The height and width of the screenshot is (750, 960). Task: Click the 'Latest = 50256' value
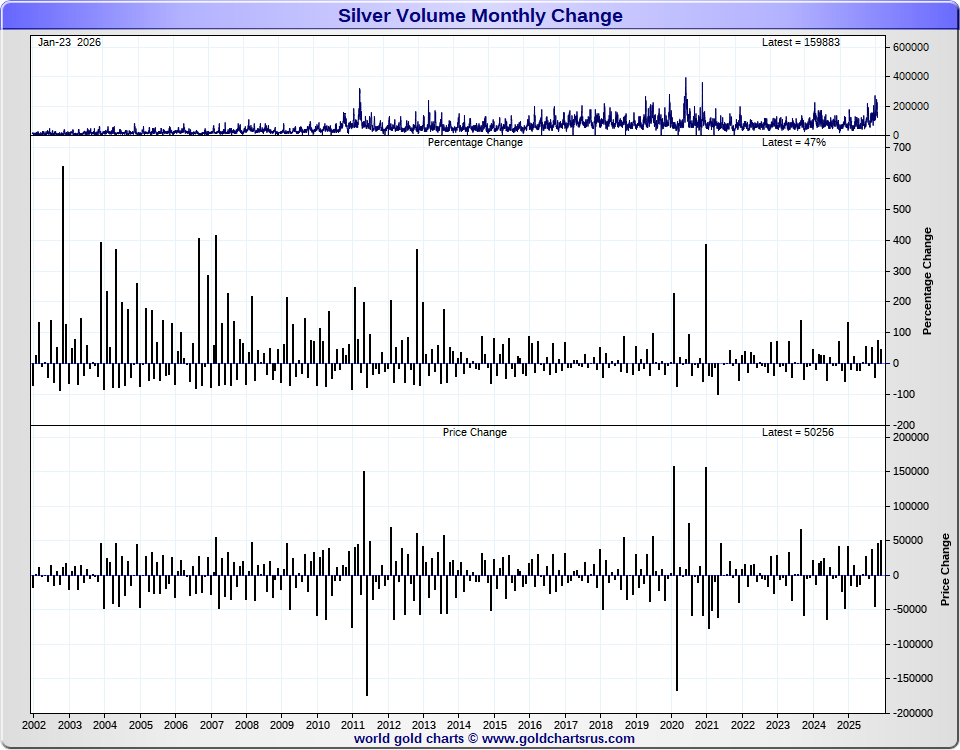click(798, 432)
